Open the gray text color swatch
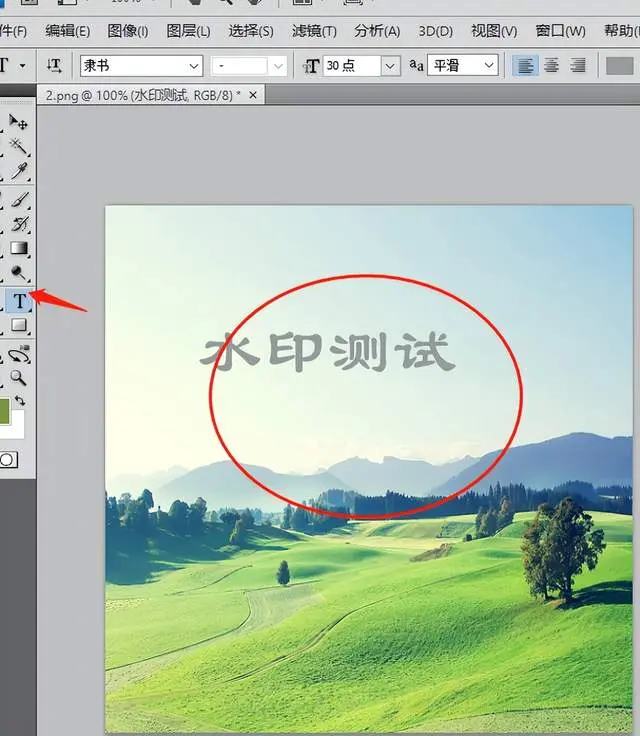Screen dimensions: 640x736 (x=619, y=66)
